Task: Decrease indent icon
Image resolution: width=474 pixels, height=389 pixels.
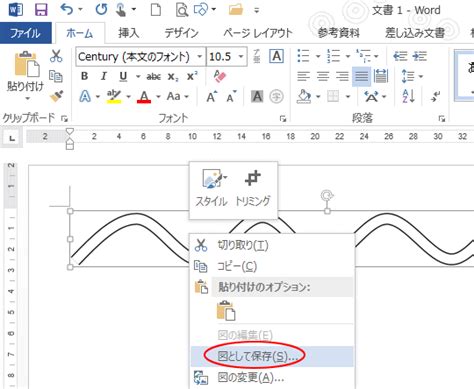Action: coord(400,56)
